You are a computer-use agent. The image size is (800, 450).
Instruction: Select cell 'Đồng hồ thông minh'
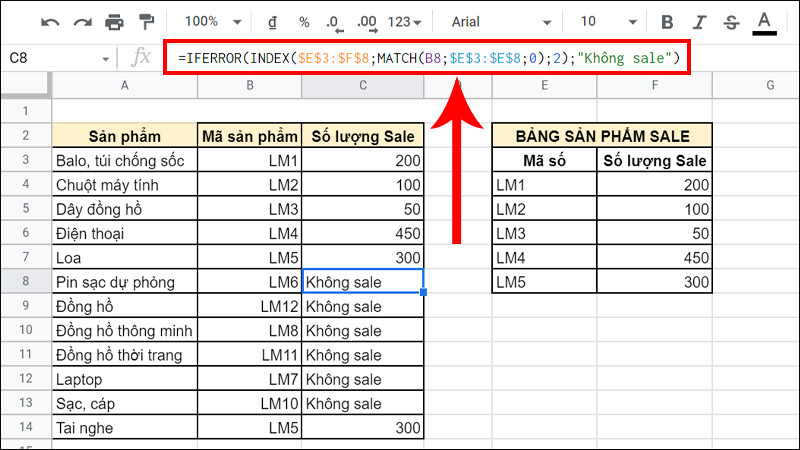[x=124, y=330]
